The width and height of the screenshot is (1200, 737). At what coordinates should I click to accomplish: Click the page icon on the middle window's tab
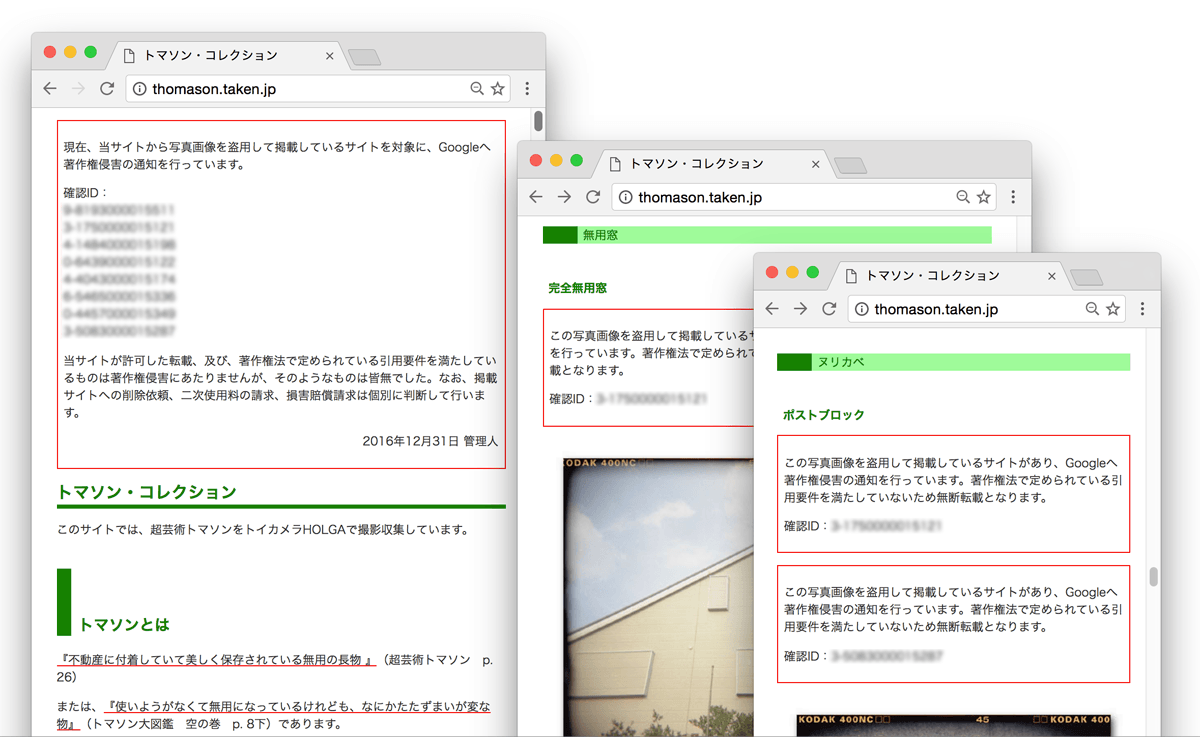point(615,164)
